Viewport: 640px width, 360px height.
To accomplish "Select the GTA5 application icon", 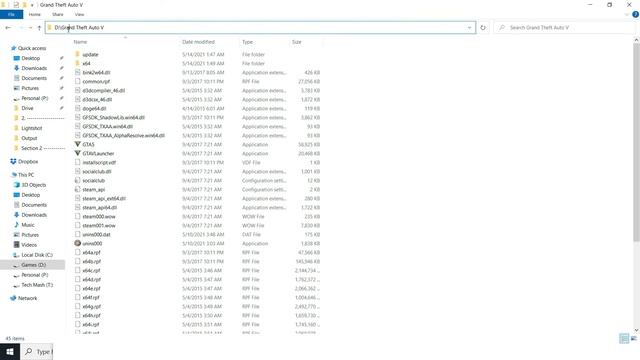I will pos(78,144).
